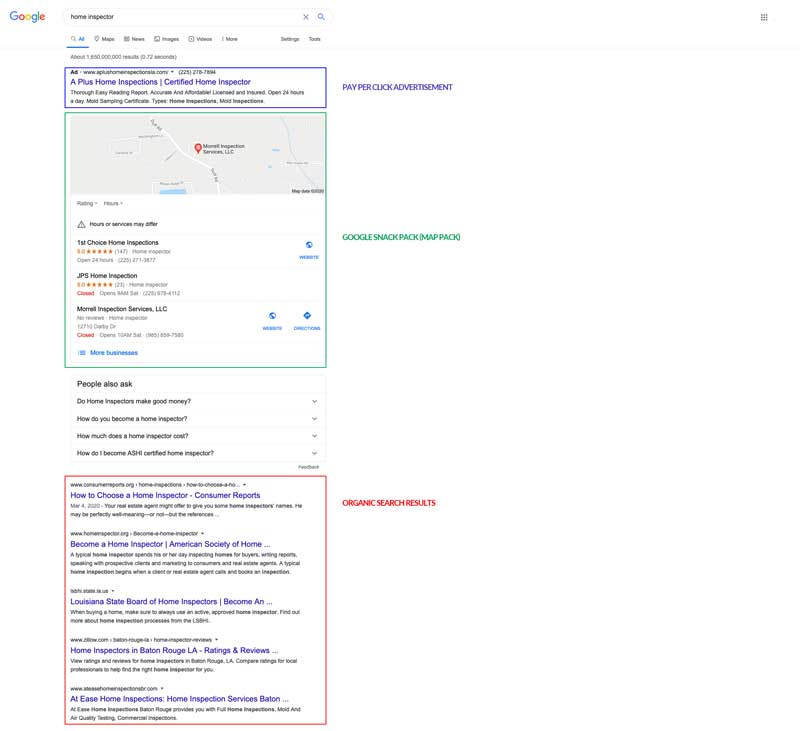
Task: Click the map thumbnail
Action: click(x=197, y=155)
